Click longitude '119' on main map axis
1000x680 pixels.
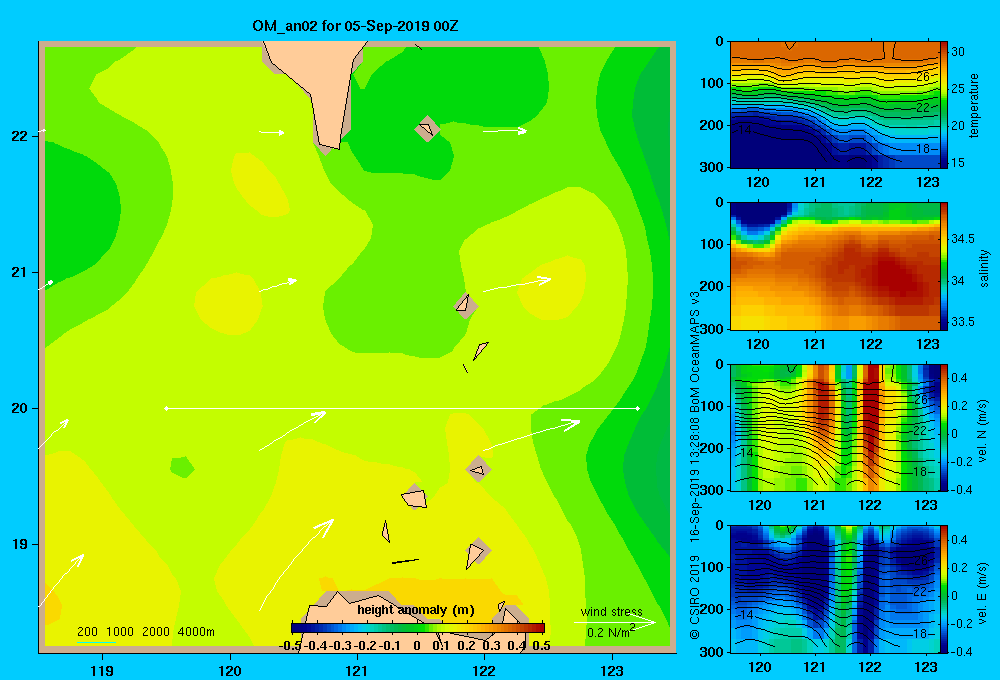tap(102, 670)
